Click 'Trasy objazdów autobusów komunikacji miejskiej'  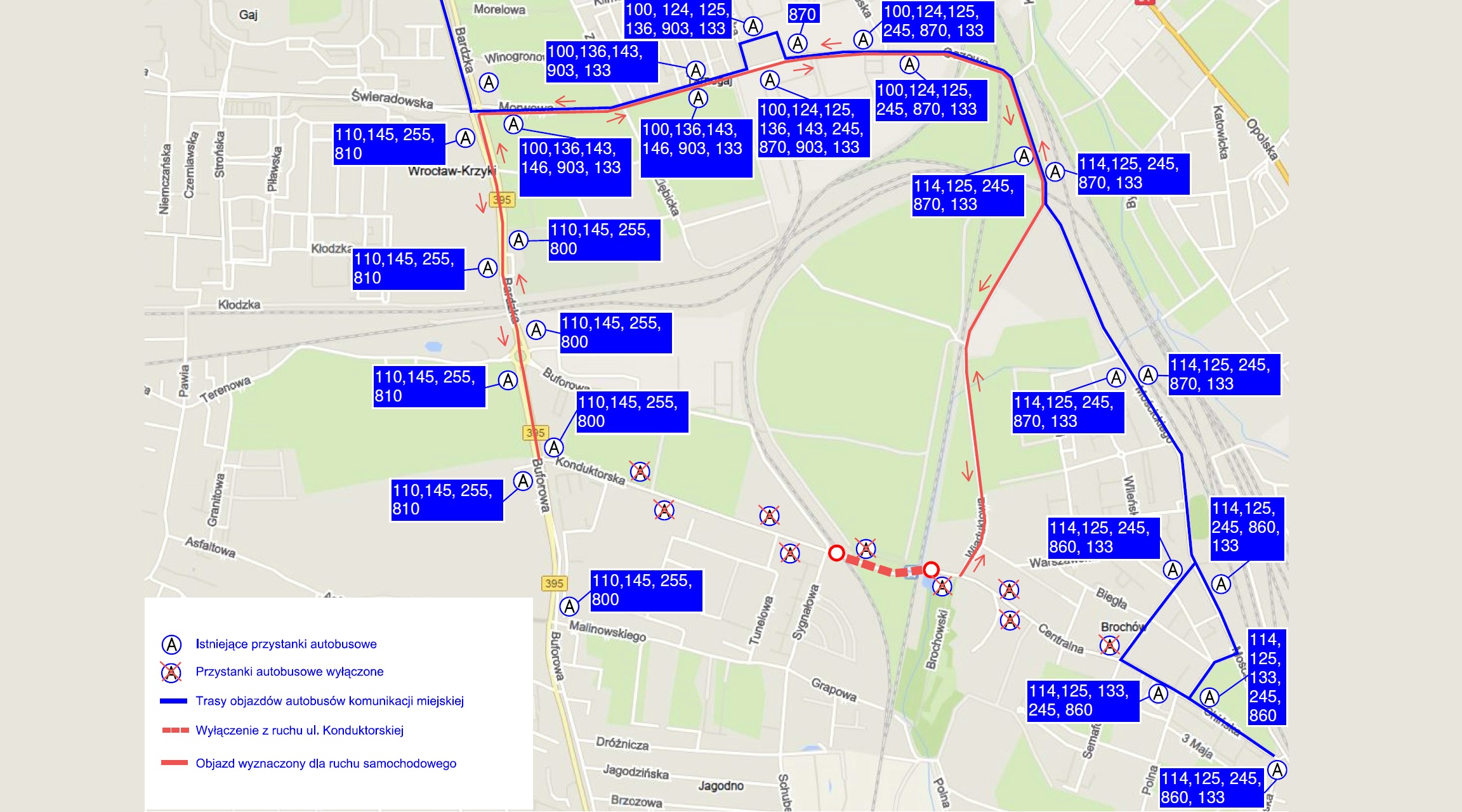pos(330,701)
